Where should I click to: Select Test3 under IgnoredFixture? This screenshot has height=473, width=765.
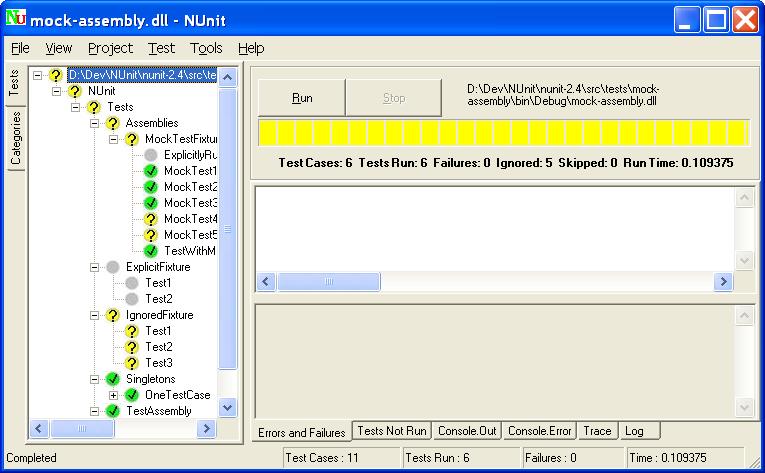pyautogui.click(x=158, y=363)
